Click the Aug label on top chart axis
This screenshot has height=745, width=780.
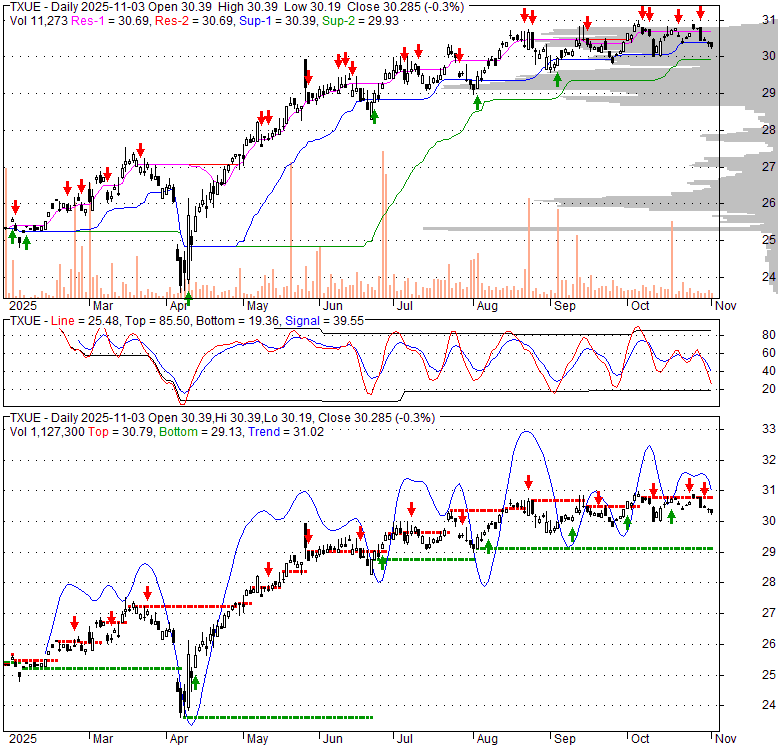click(487, 306)
